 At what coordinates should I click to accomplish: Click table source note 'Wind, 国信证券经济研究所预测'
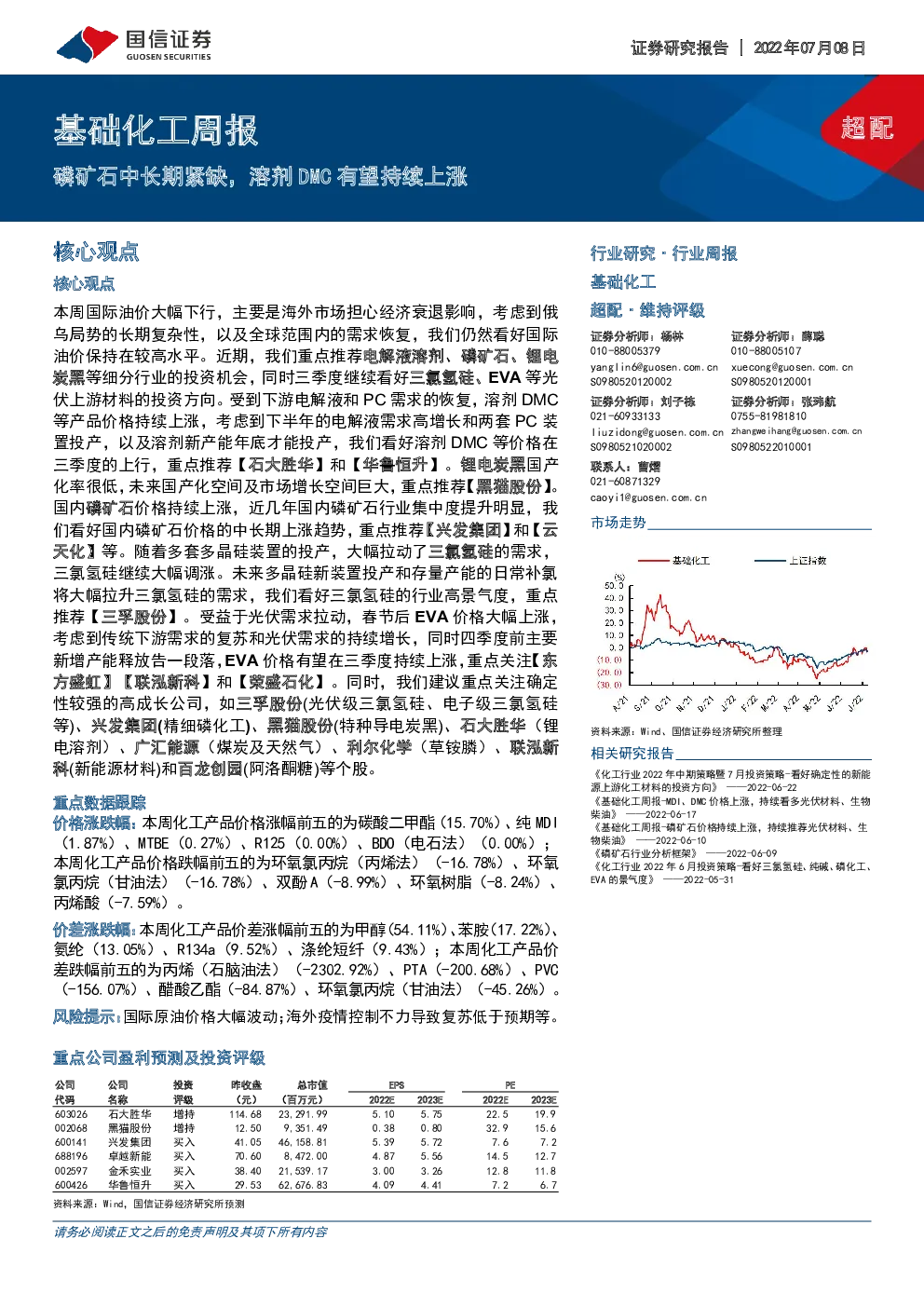[174, 1204]
